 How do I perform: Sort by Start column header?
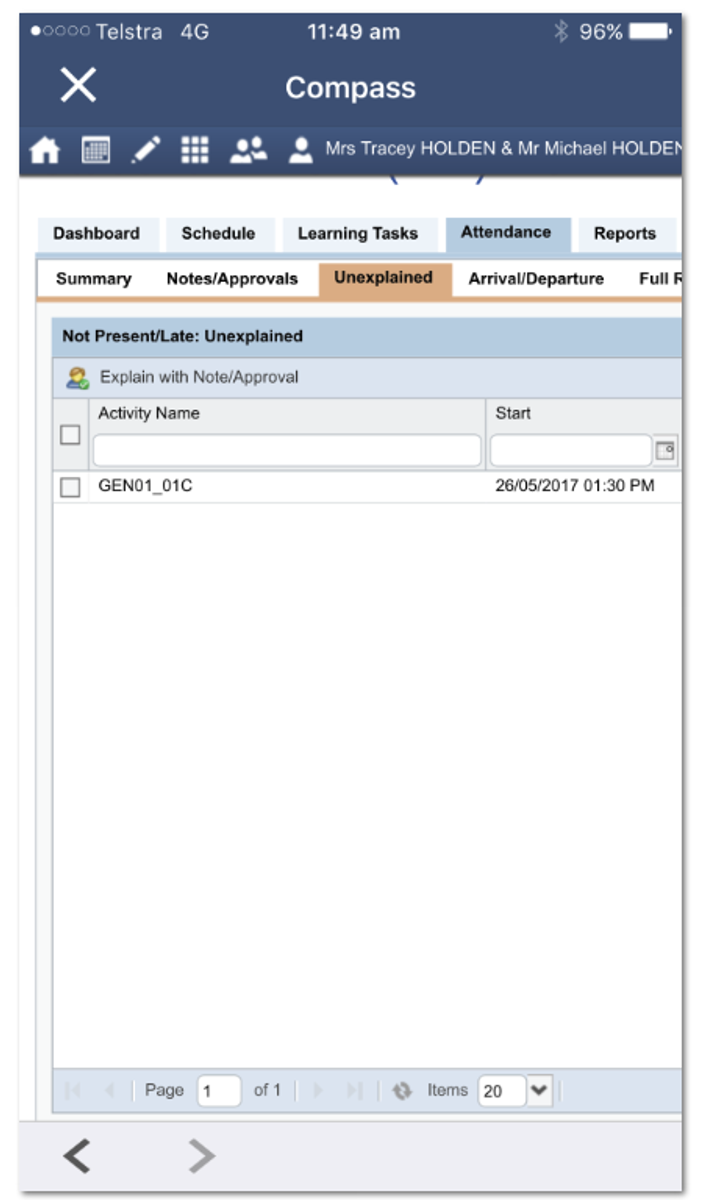513,413
